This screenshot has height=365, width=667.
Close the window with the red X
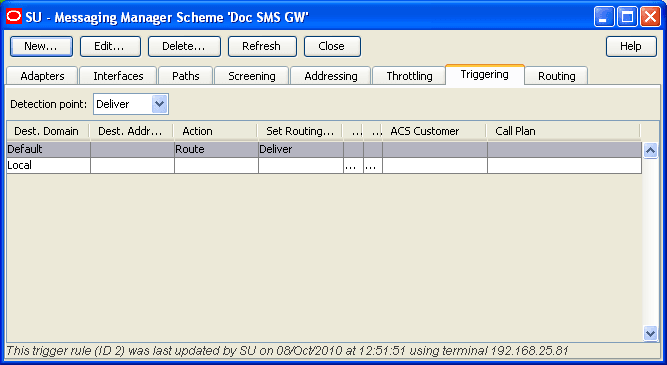click(x=650, y=17)
